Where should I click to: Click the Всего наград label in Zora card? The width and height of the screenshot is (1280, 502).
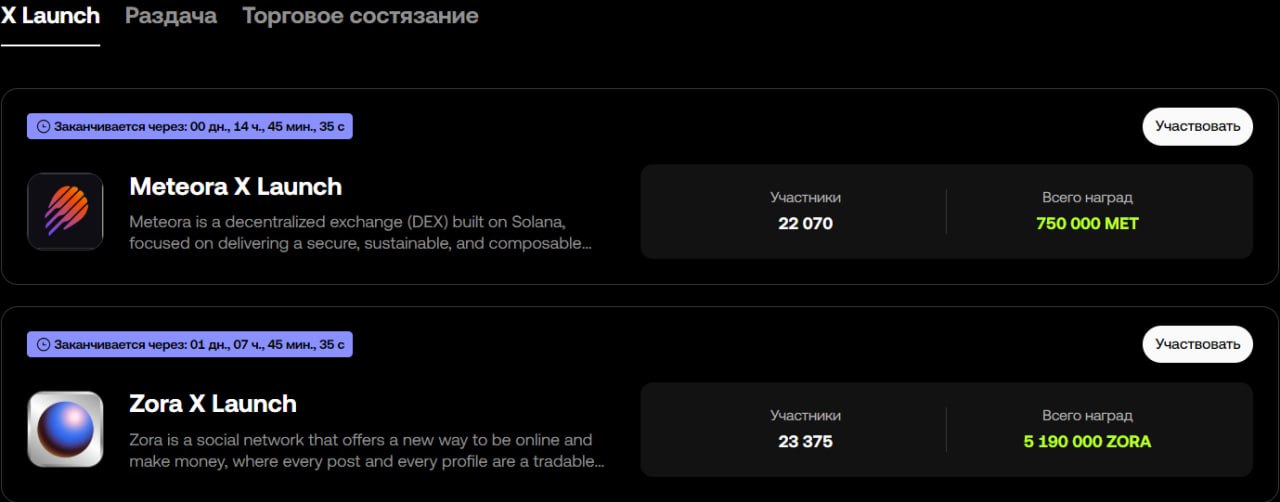click(x=1087, y=415)
